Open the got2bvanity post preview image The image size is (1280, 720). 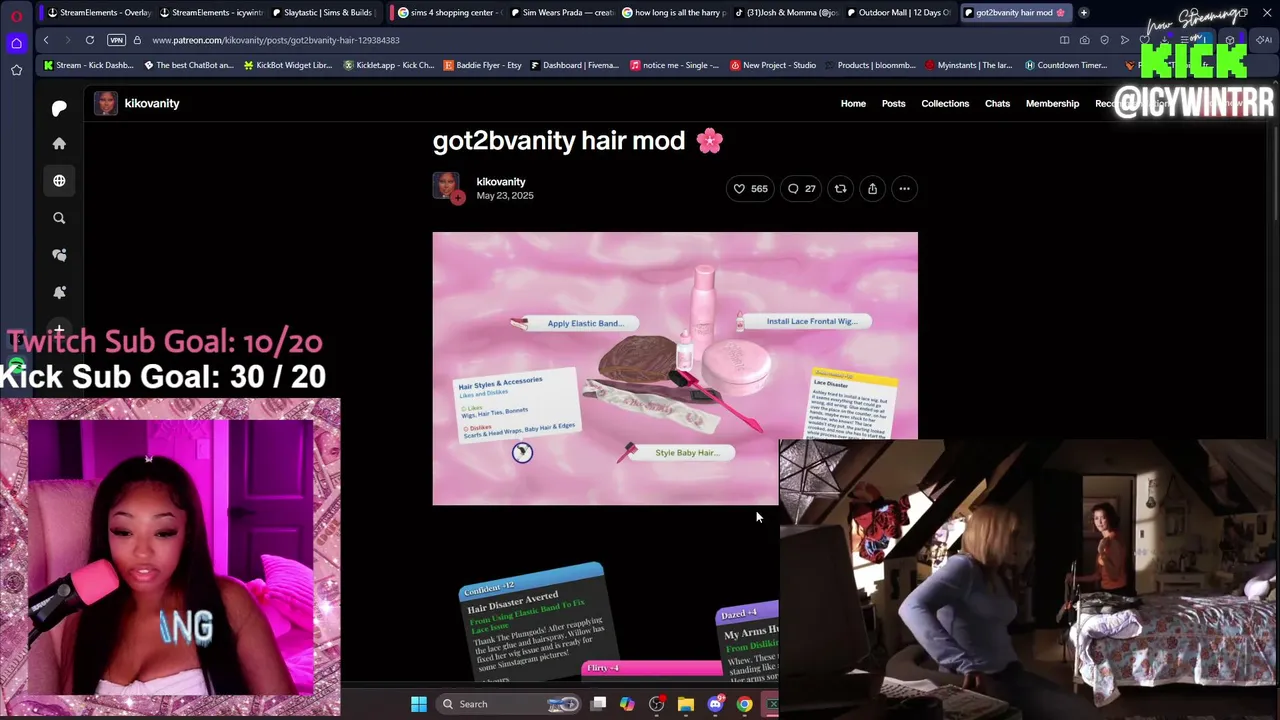675,368
